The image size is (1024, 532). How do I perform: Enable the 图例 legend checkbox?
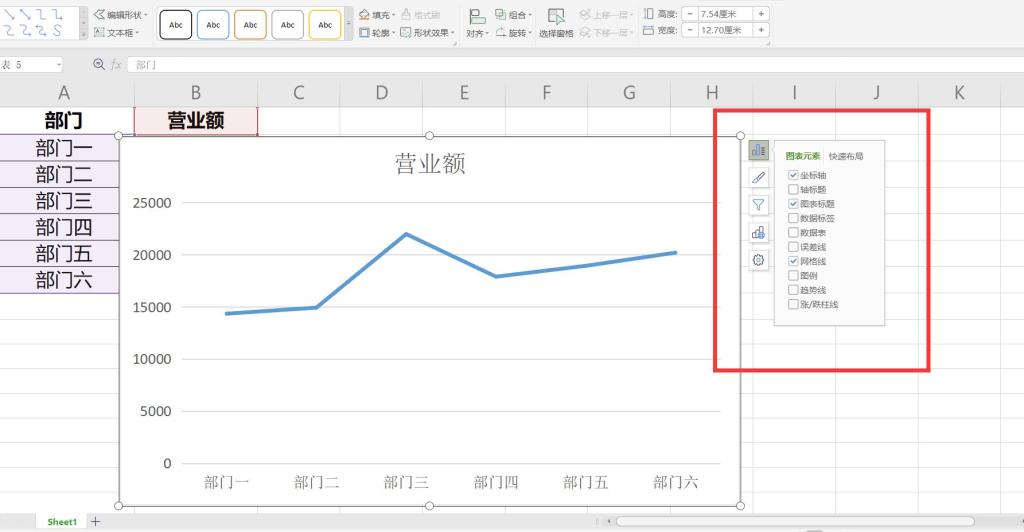click(793, 275)
